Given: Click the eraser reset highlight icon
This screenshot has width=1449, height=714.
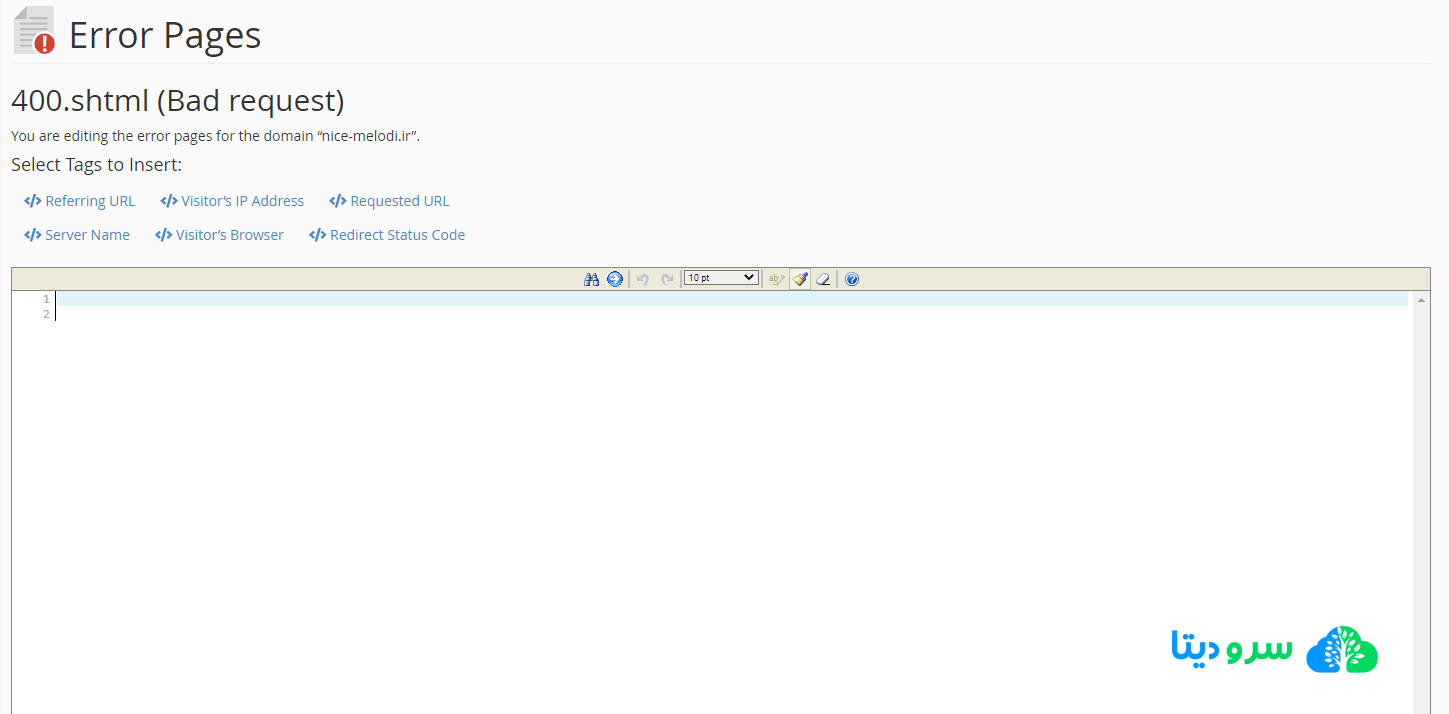Looking at the screenshot, I should point(823,279).
